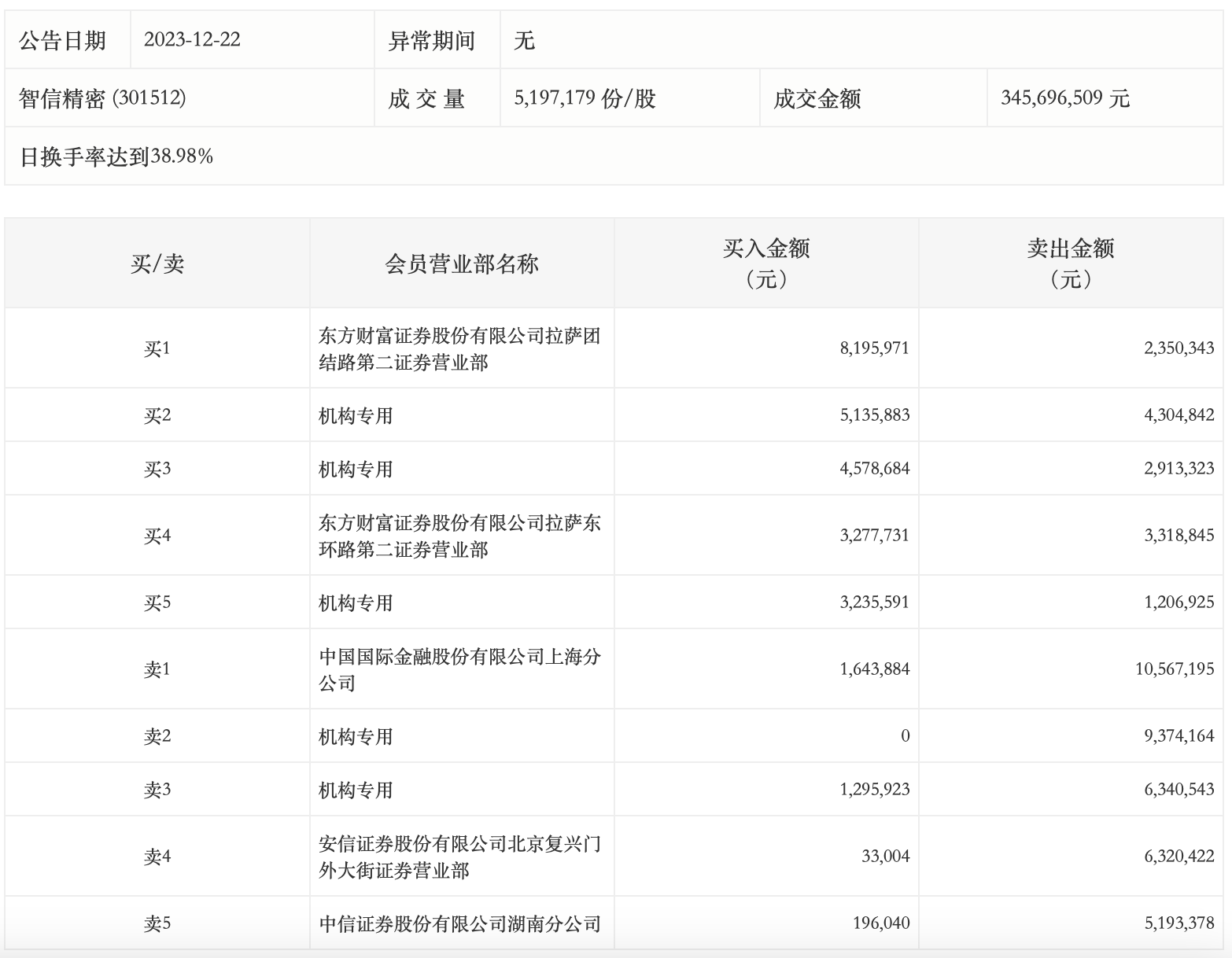
Task: Click 机构专用 in the 买2 row
Action: (356, 415)
